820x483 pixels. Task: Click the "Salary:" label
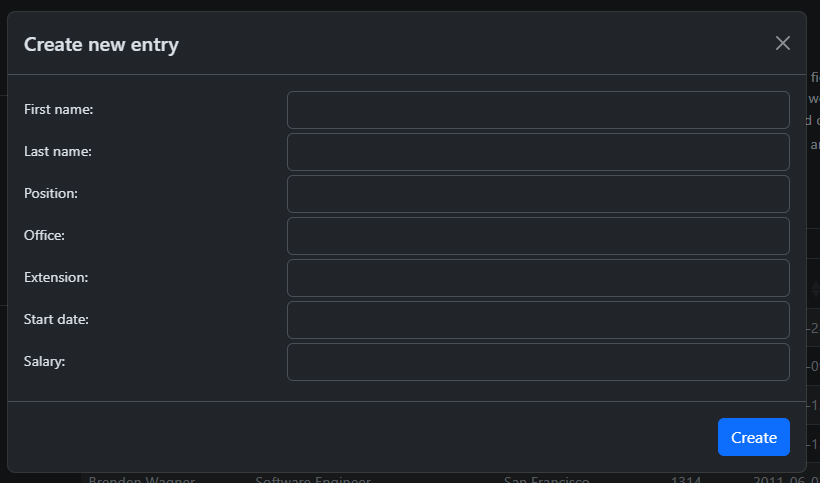45,361
